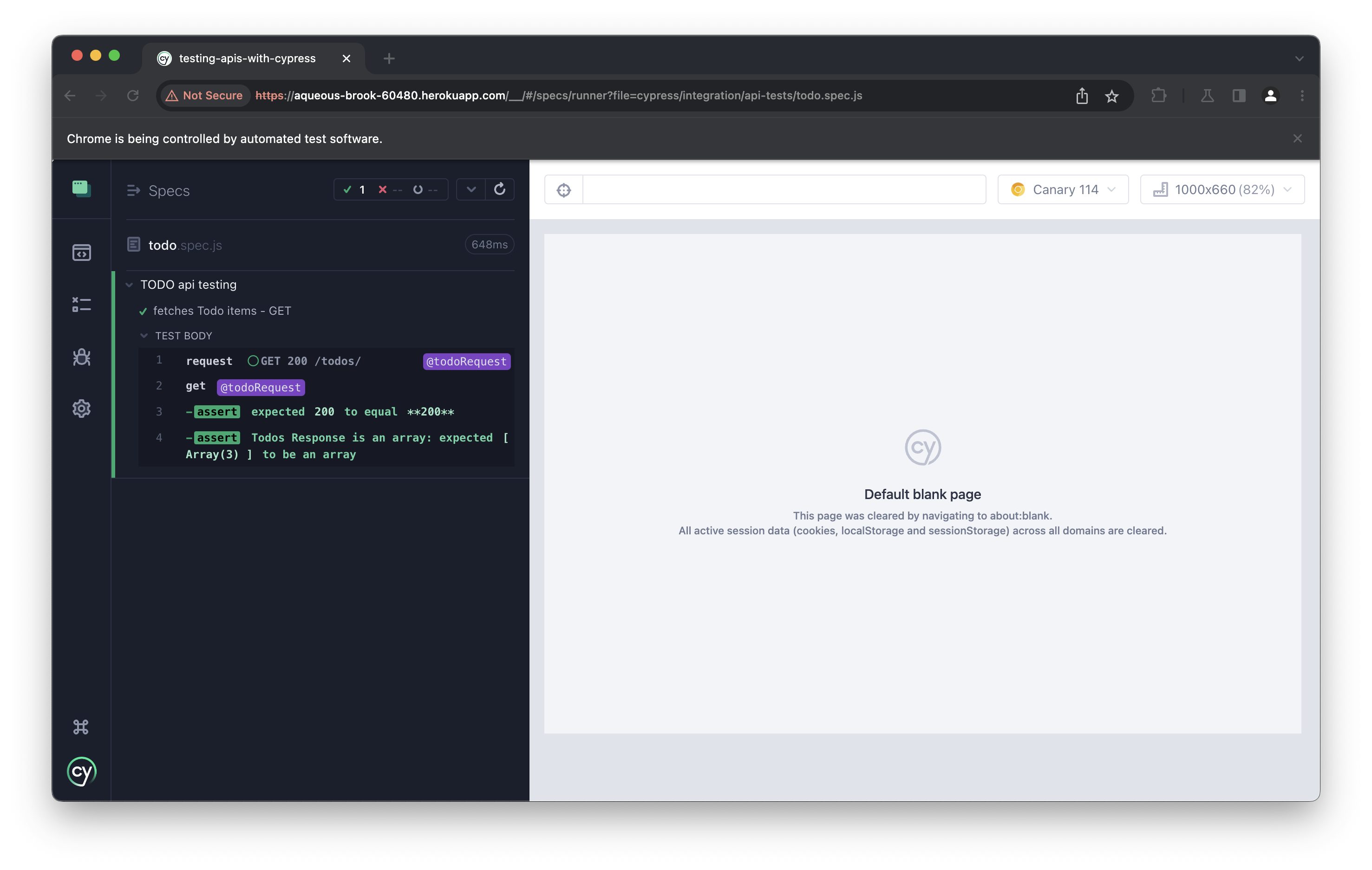Open Cypress settings gear icon
Screen dimensions: 1372x870
[81, 409]
